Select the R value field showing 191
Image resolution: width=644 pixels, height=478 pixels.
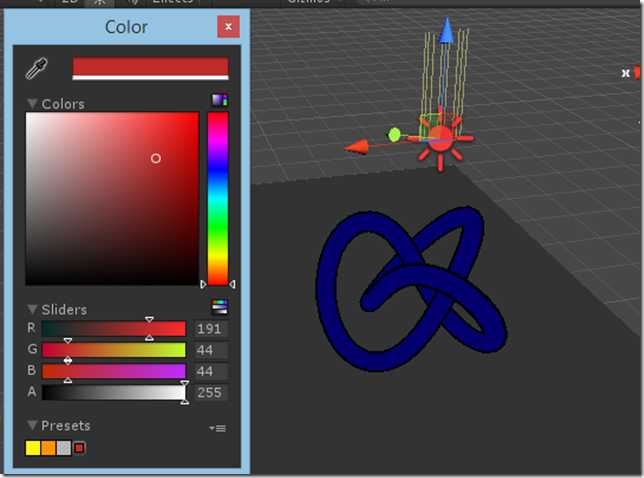210,329
